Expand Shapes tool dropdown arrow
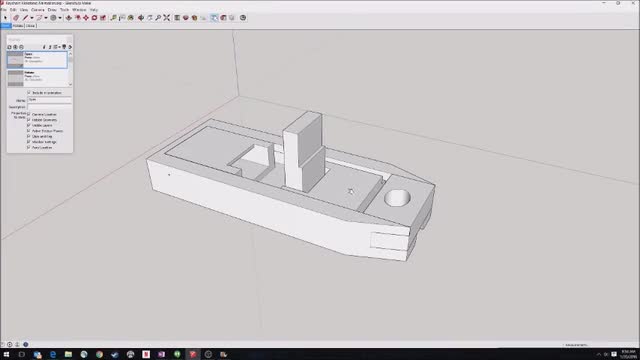The width and height of the screenshot is (640, 360). tap(60, 18)
